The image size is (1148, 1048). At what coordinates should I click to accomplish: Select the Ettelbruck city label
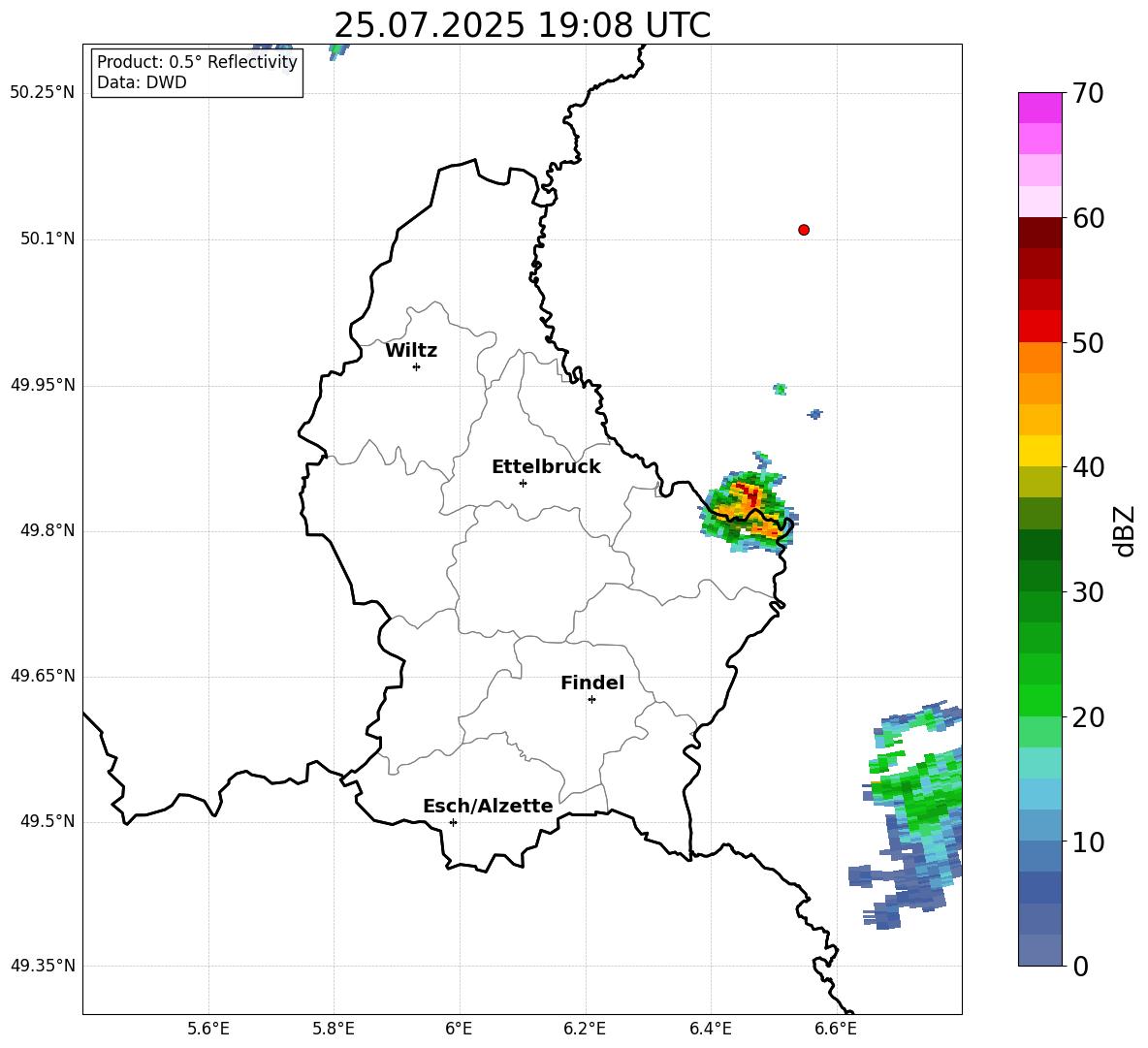point(546,467)
